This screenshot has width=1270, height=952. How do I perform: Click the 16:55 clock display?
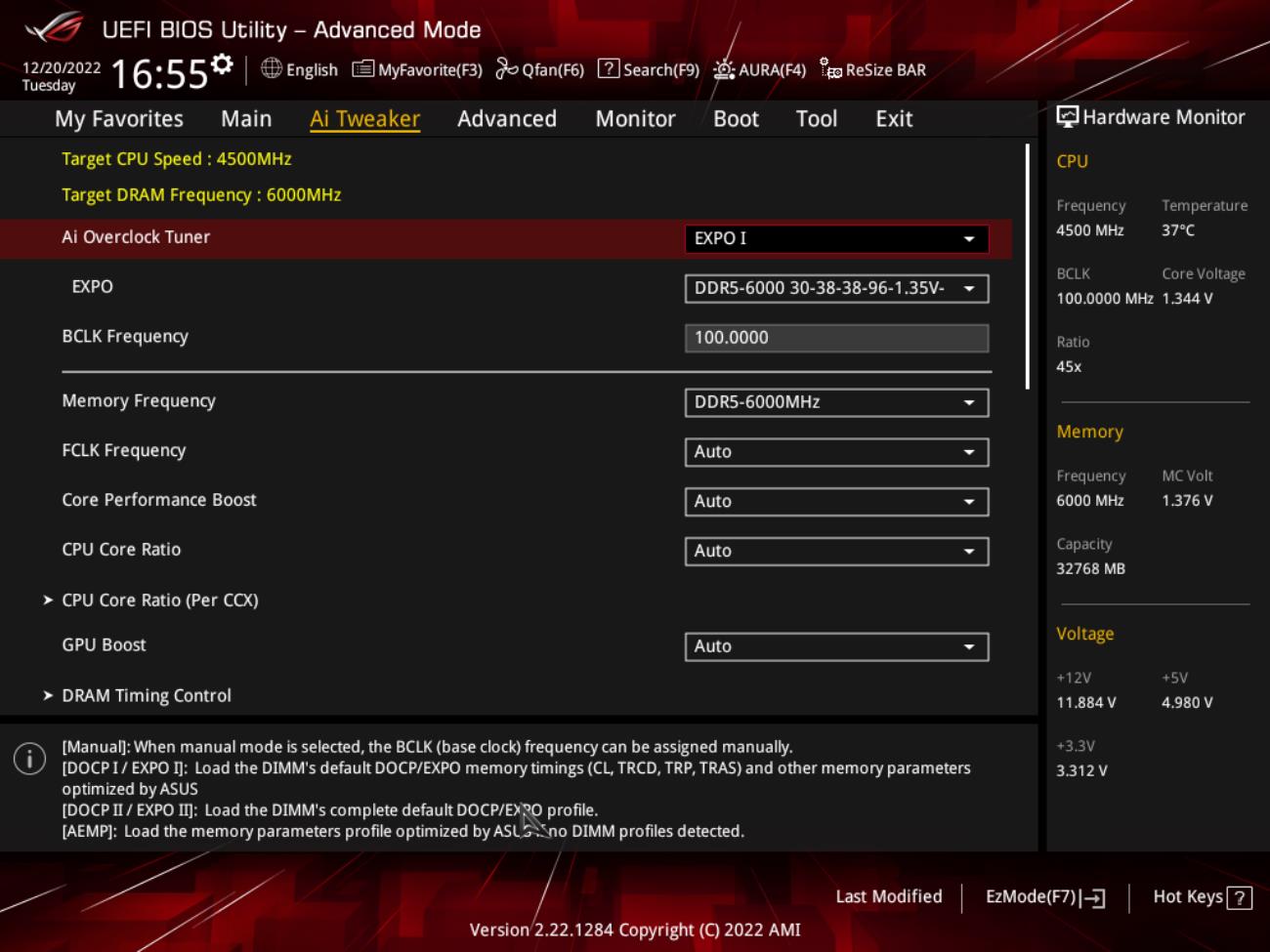click(x=159, y=74)
